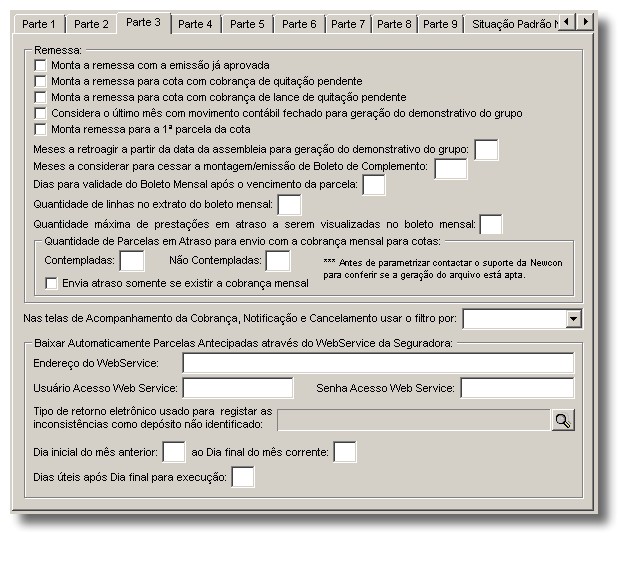Switch to the Parte 1 tab
Viewport: 618px width, 564px height.
pos(39,24)
